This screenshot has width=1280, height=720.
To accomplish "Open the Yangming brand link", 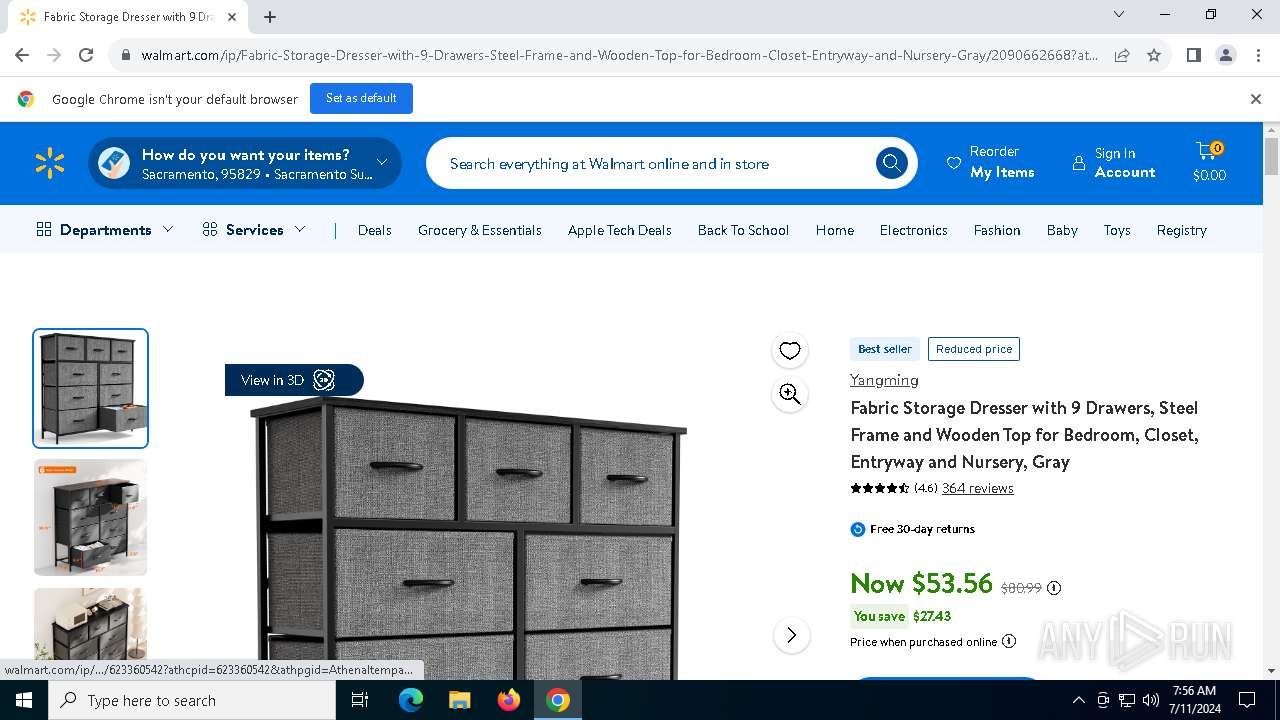I will (884, 380).
